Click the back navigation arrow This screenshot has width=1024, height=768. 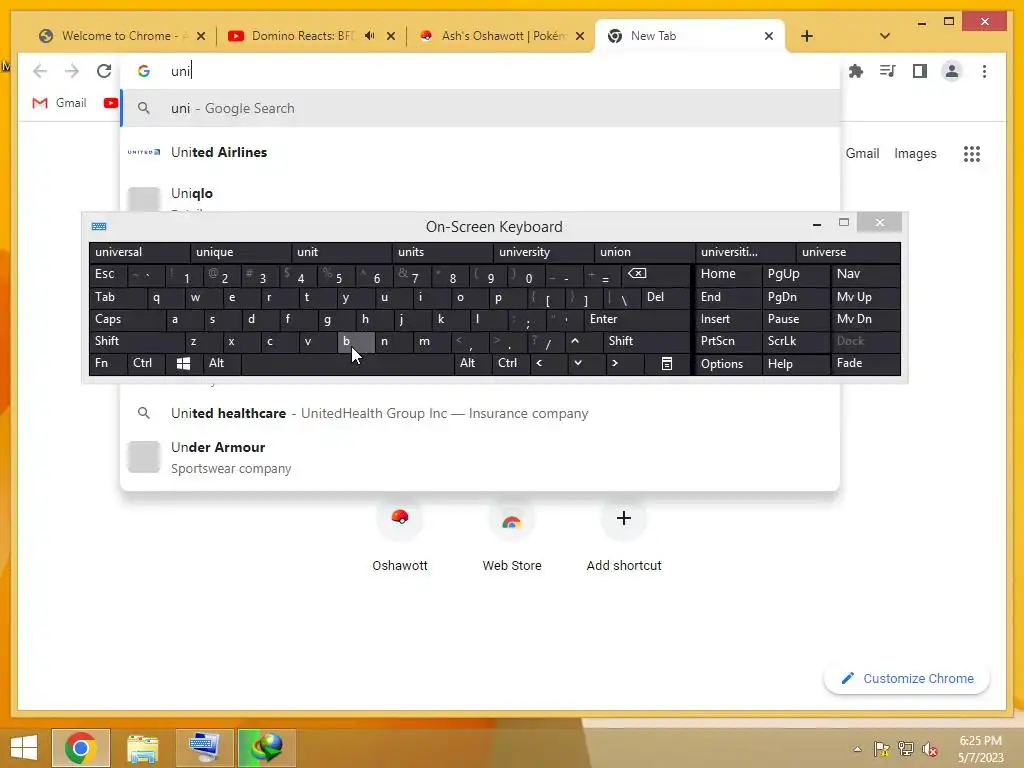point(40,71)
